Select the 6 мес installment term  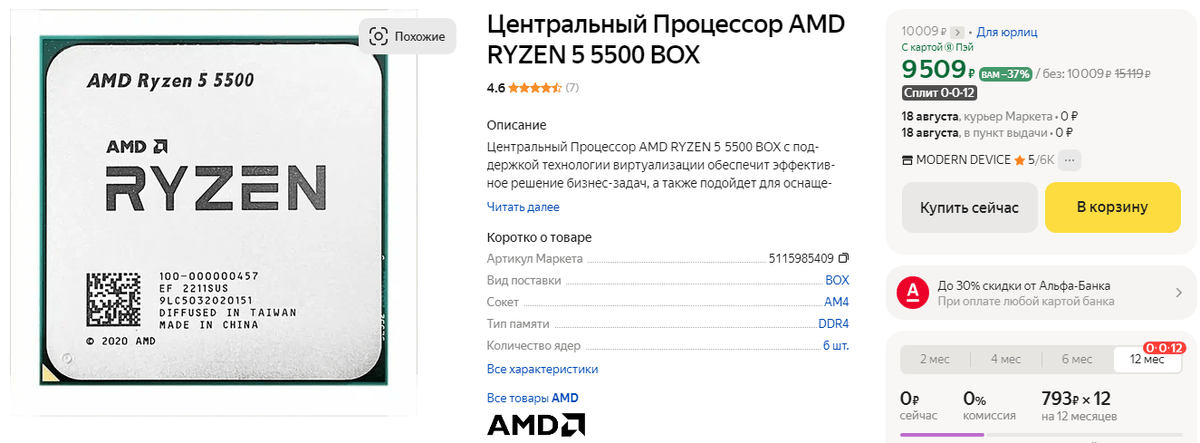tap(1076, 359)
